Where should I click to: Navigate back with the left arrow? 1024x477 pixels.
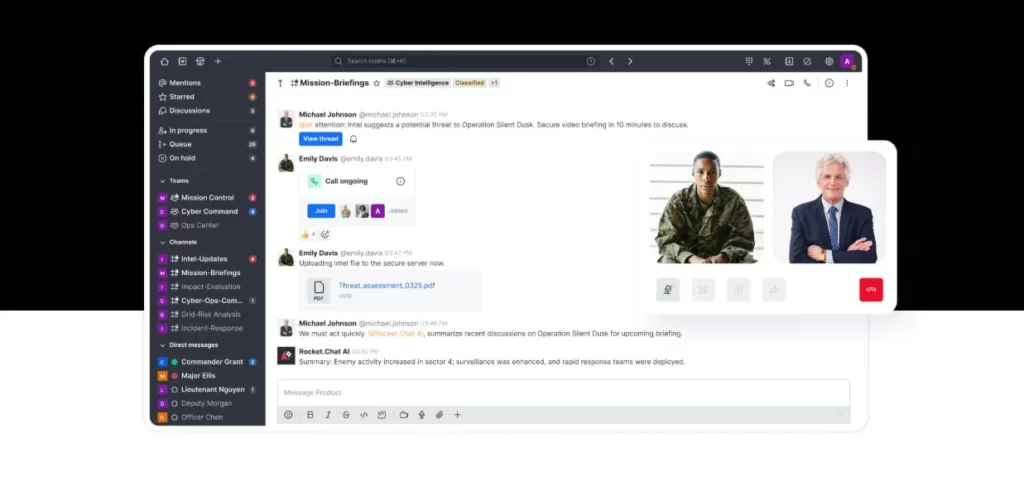(x=612, y=61)
